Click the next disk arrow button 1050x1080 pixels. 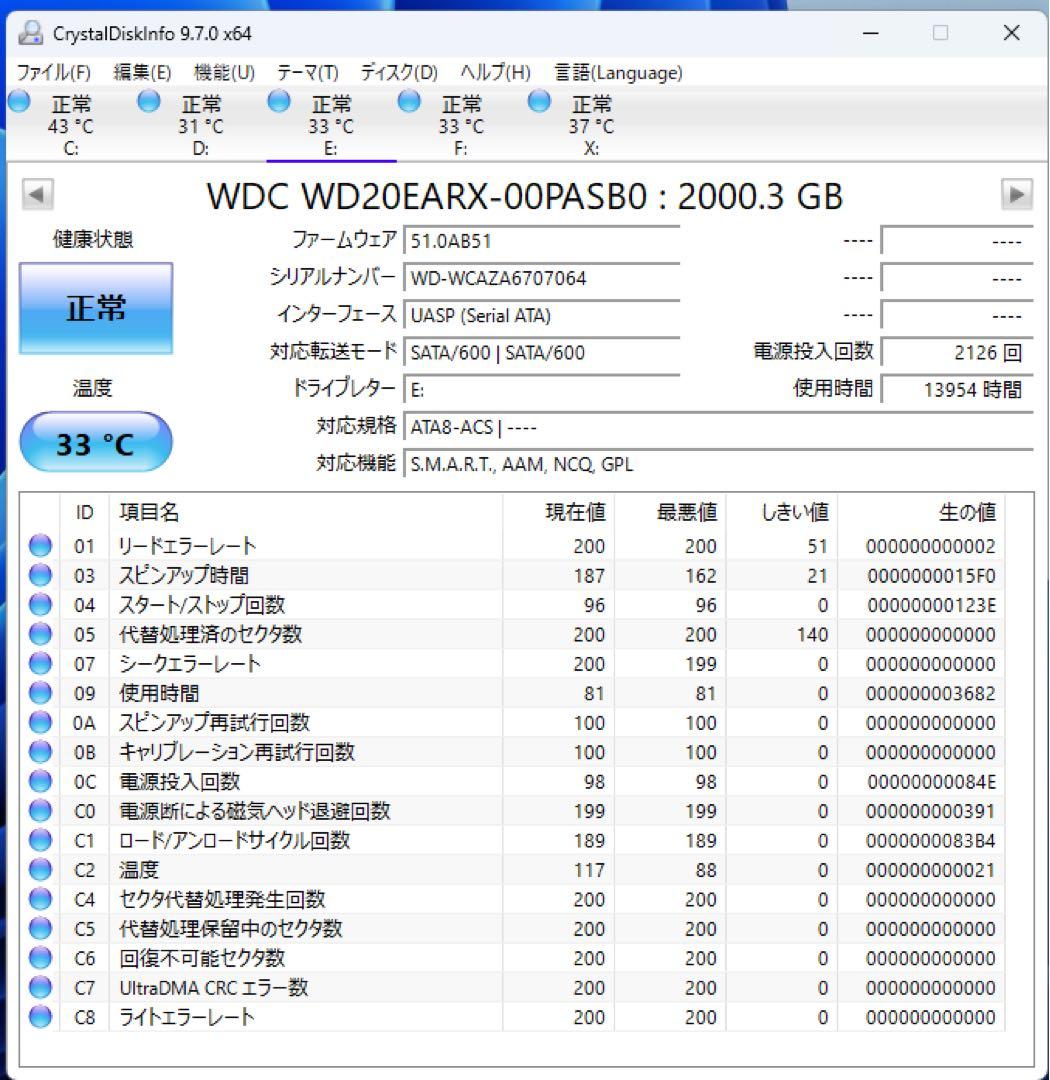(x=1019, y=195)
